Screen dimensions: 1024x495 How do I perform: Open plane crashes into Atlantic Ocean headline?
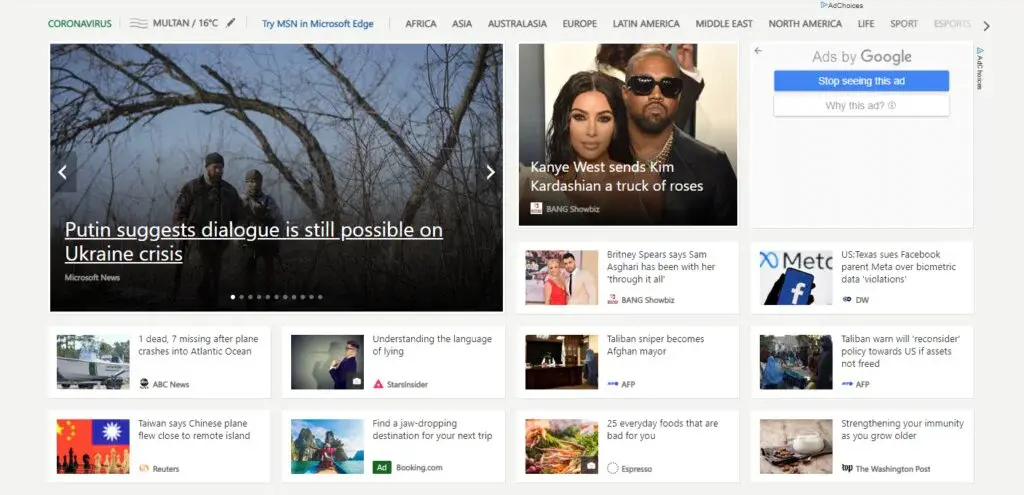[198, 345]
